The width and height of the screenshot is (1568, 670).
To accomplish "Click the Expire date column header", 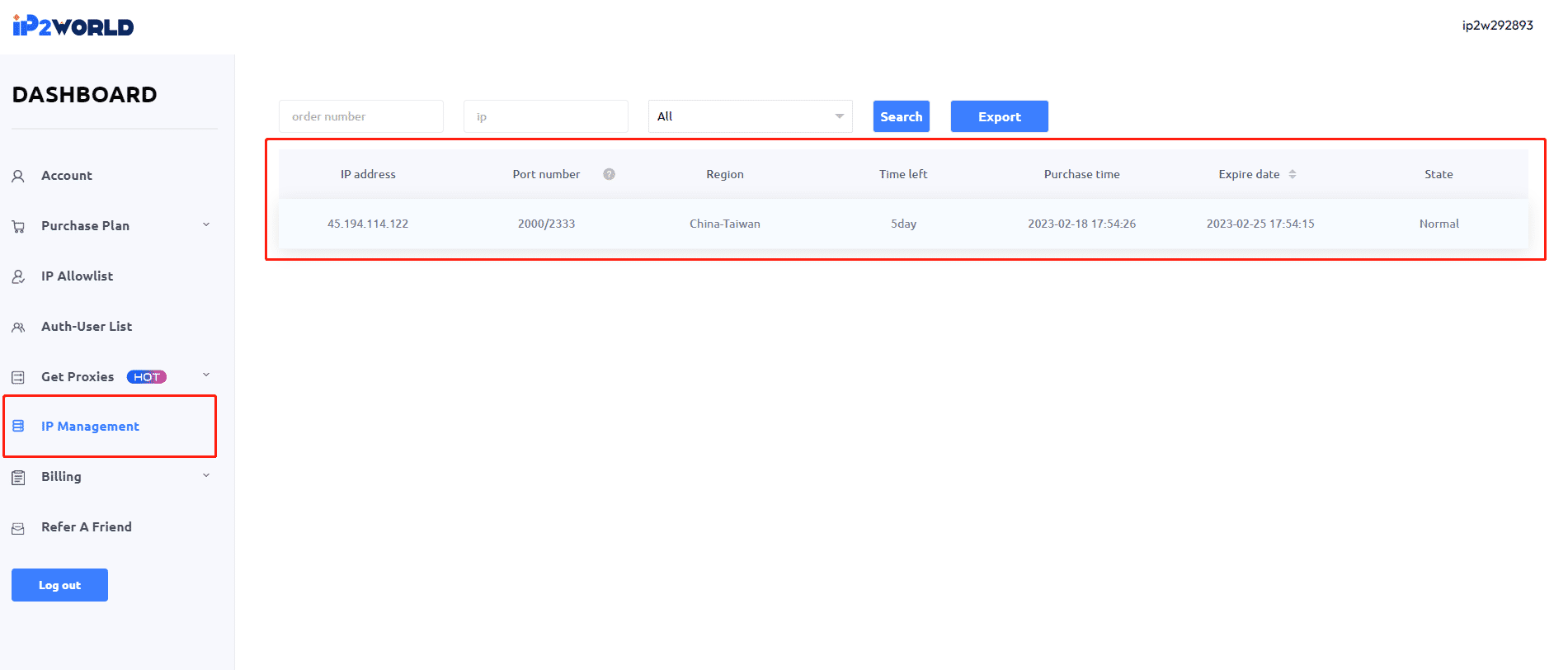I will (x=1250, y=174).
